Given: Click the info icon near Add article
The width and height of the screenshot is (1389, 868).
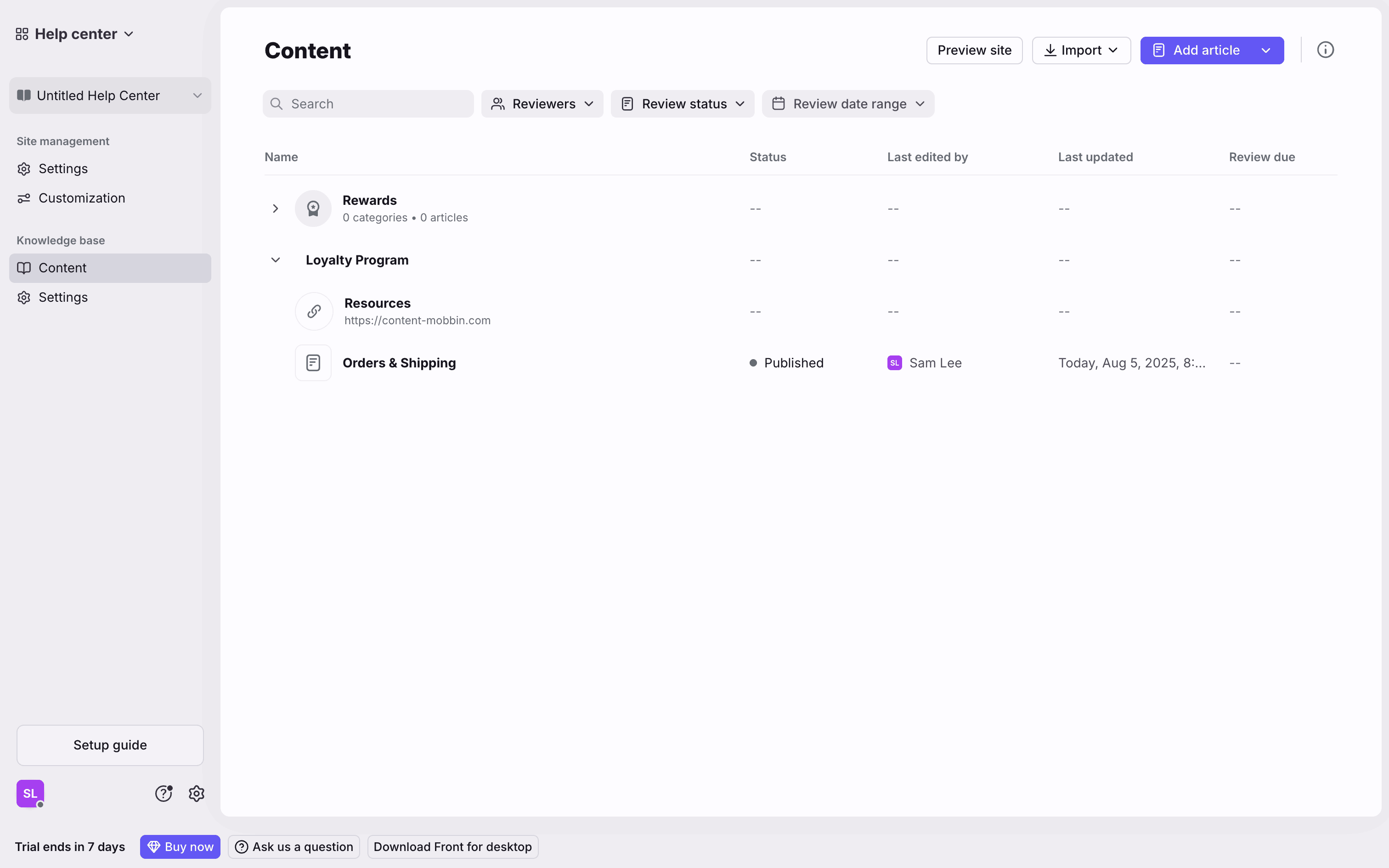Looking at the screenshot, I should (1325, 50).
